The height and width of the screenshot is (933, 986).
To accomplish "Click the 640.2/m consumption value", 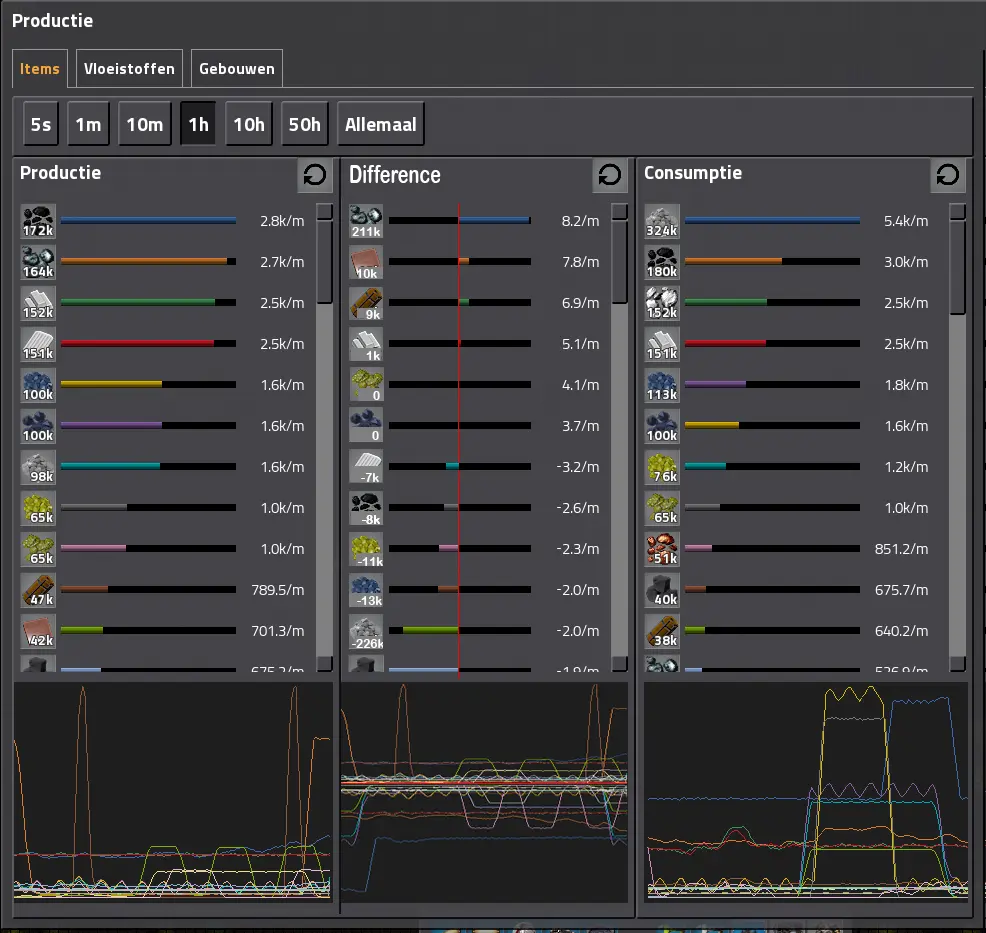I will pyautogui.click(x=901, y=631).
